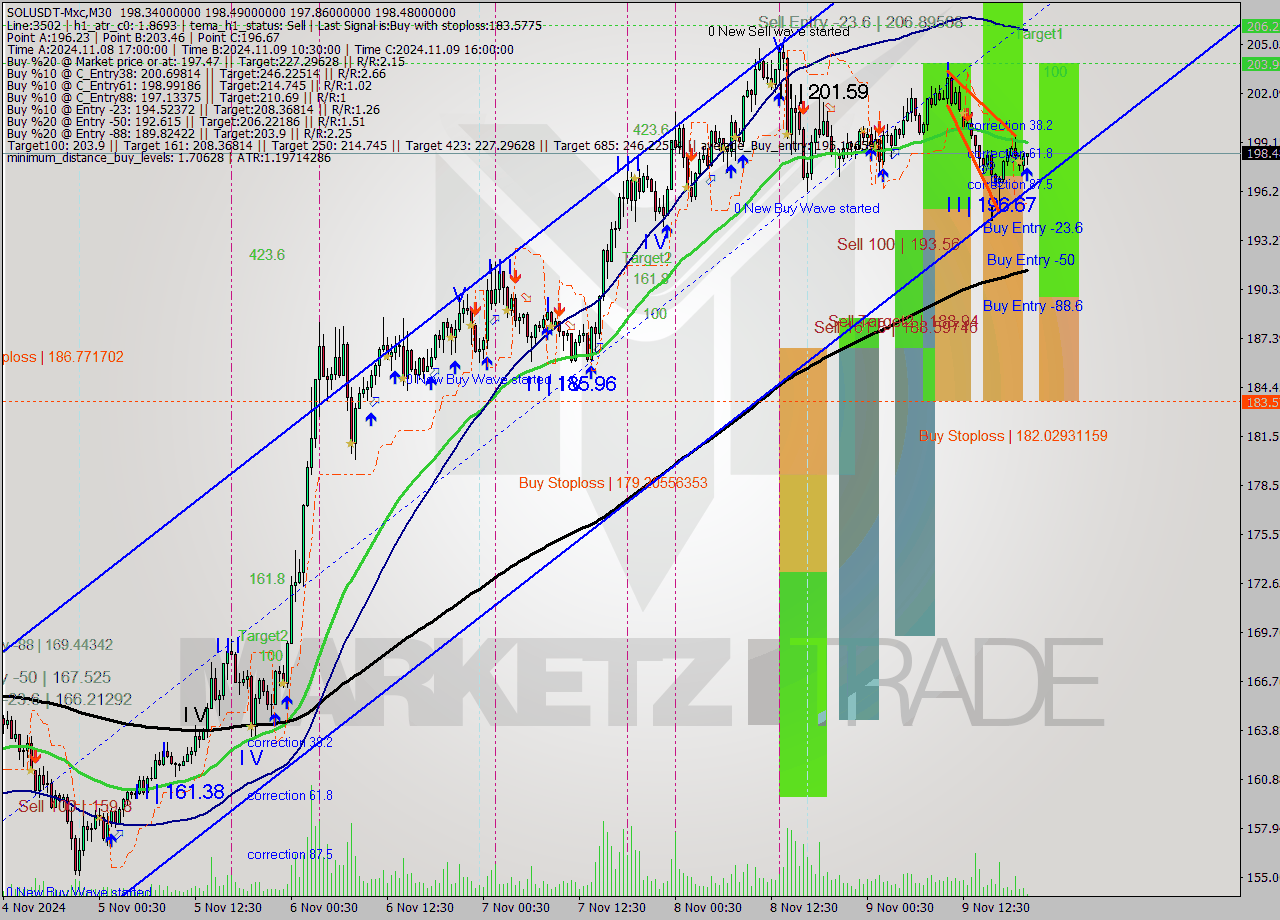Click the '8 Nov 00:30' time axis label
The image size is (1280, 920).
(708, 908)
